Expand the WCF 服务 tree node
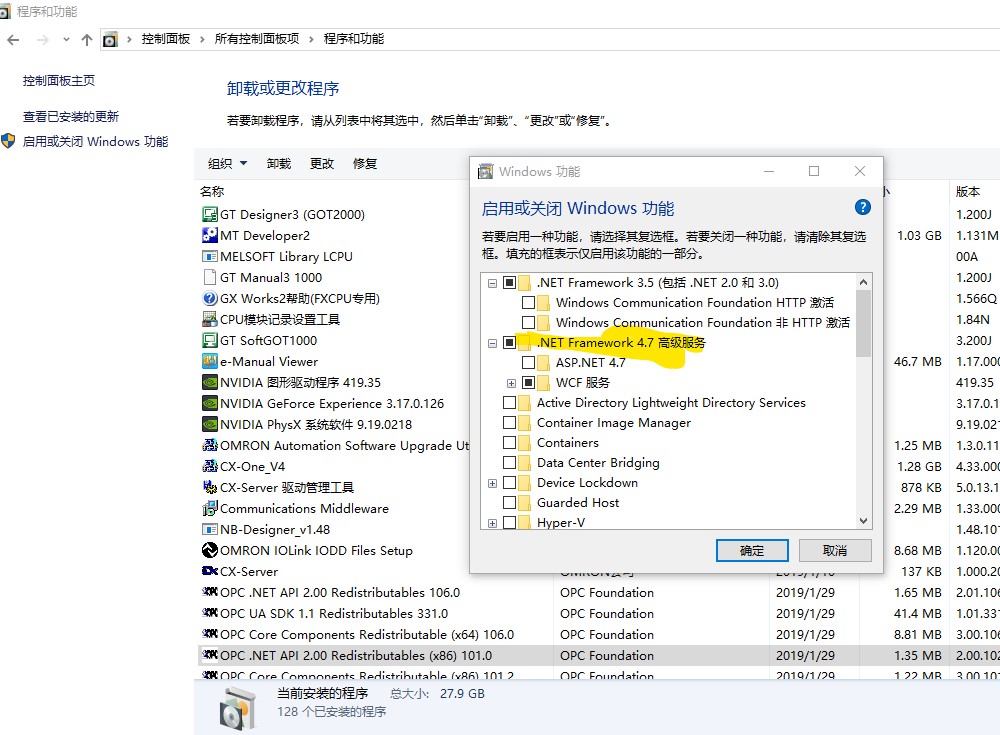 click(x=511, y=383)
